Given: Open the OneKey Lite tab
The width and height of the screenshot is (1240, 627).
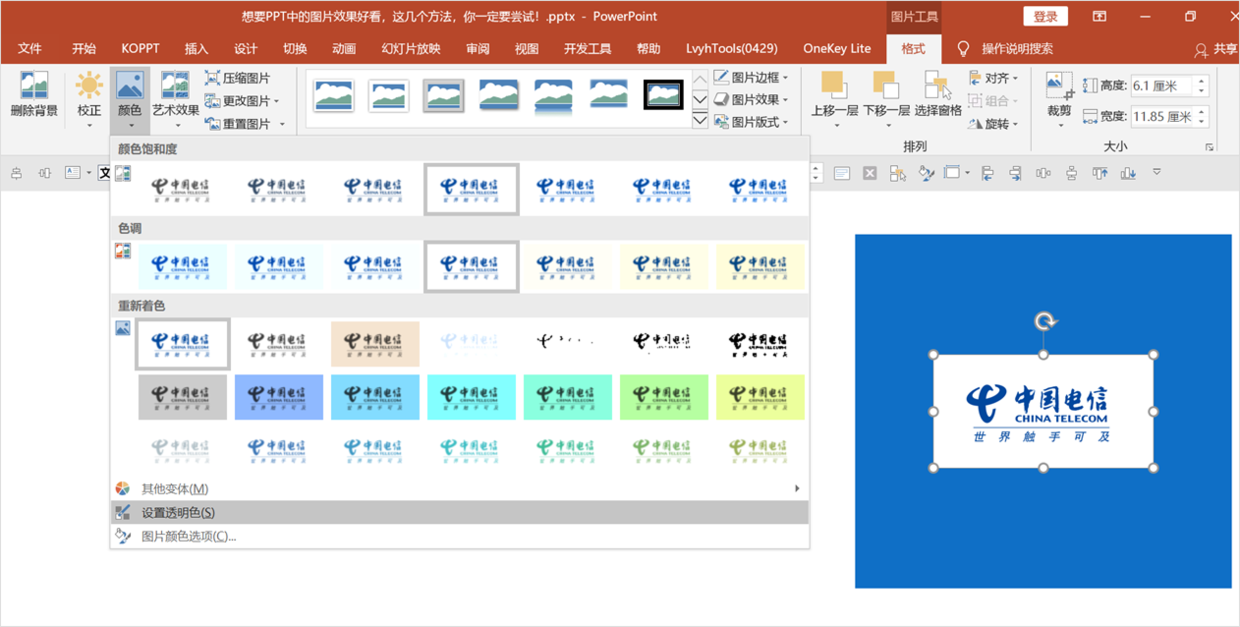Looking at the screenshot, I should point(837,49).
